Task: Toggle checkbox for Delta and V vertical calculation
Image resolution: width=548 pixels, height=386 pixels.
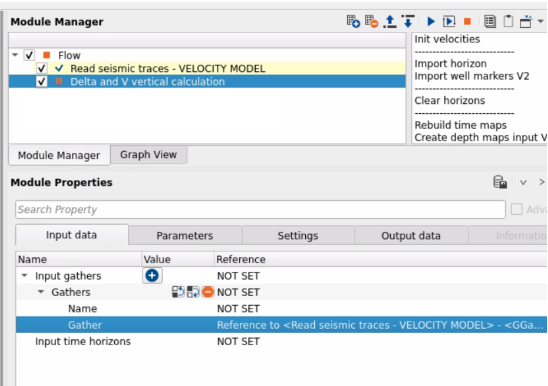Action: (x=42, y=81)
